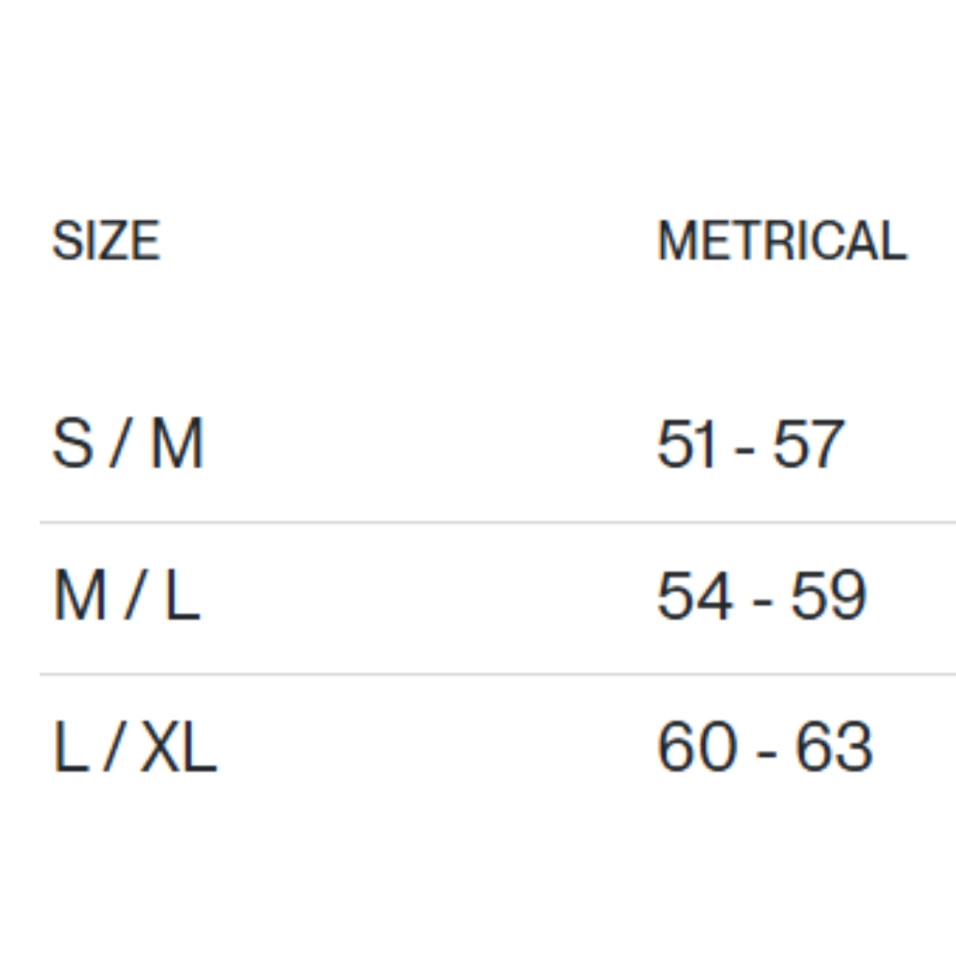Select the L / XL size label
Image resolution: width=956 pixels, height=956 pixels.
(x=134, y=749)
